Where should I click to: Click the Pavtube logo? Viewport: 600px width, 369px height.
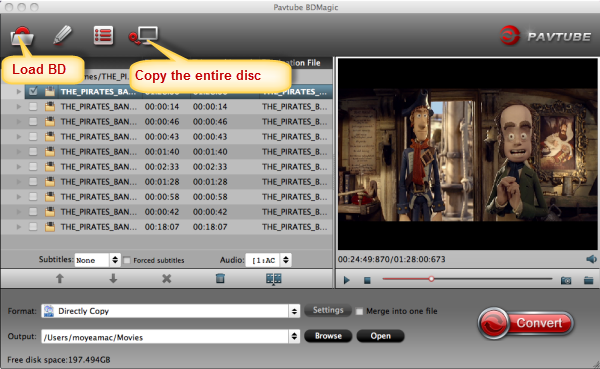546,36
